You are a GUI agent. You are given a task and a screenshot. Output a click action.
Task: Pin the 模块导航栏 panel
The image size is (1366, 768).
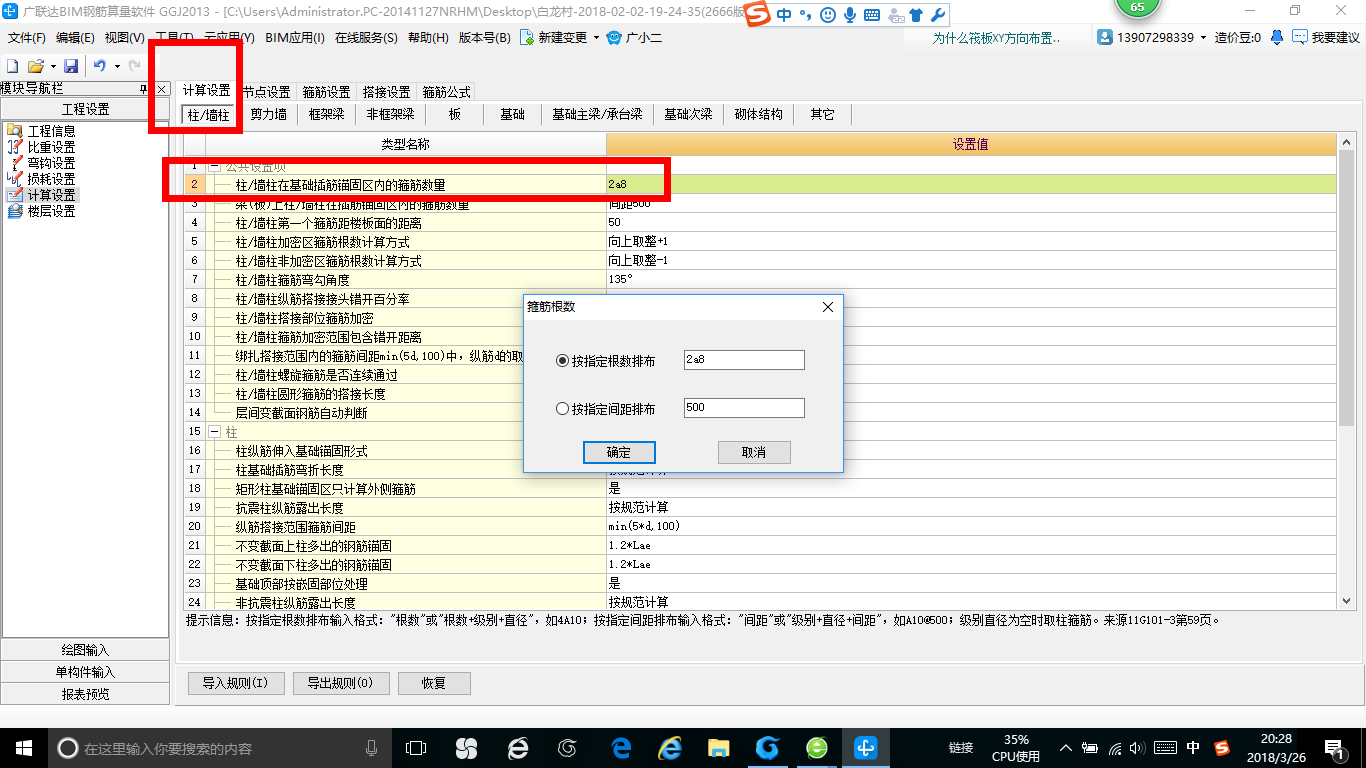[144, 89]
